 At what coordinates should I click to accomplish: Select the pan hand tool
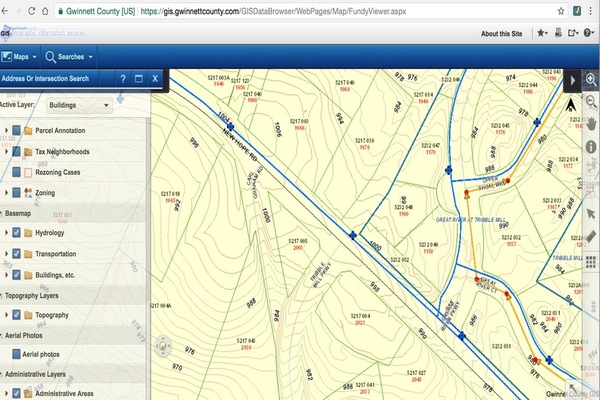pos(591,124)
